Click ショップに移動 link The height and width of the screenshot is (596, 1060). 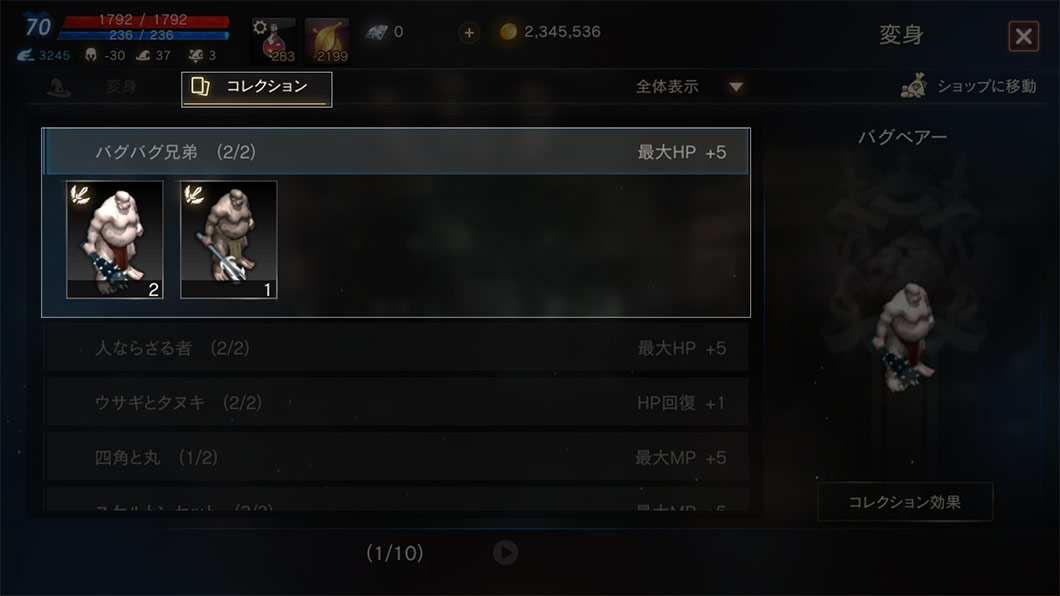click(x=987, y=86)
